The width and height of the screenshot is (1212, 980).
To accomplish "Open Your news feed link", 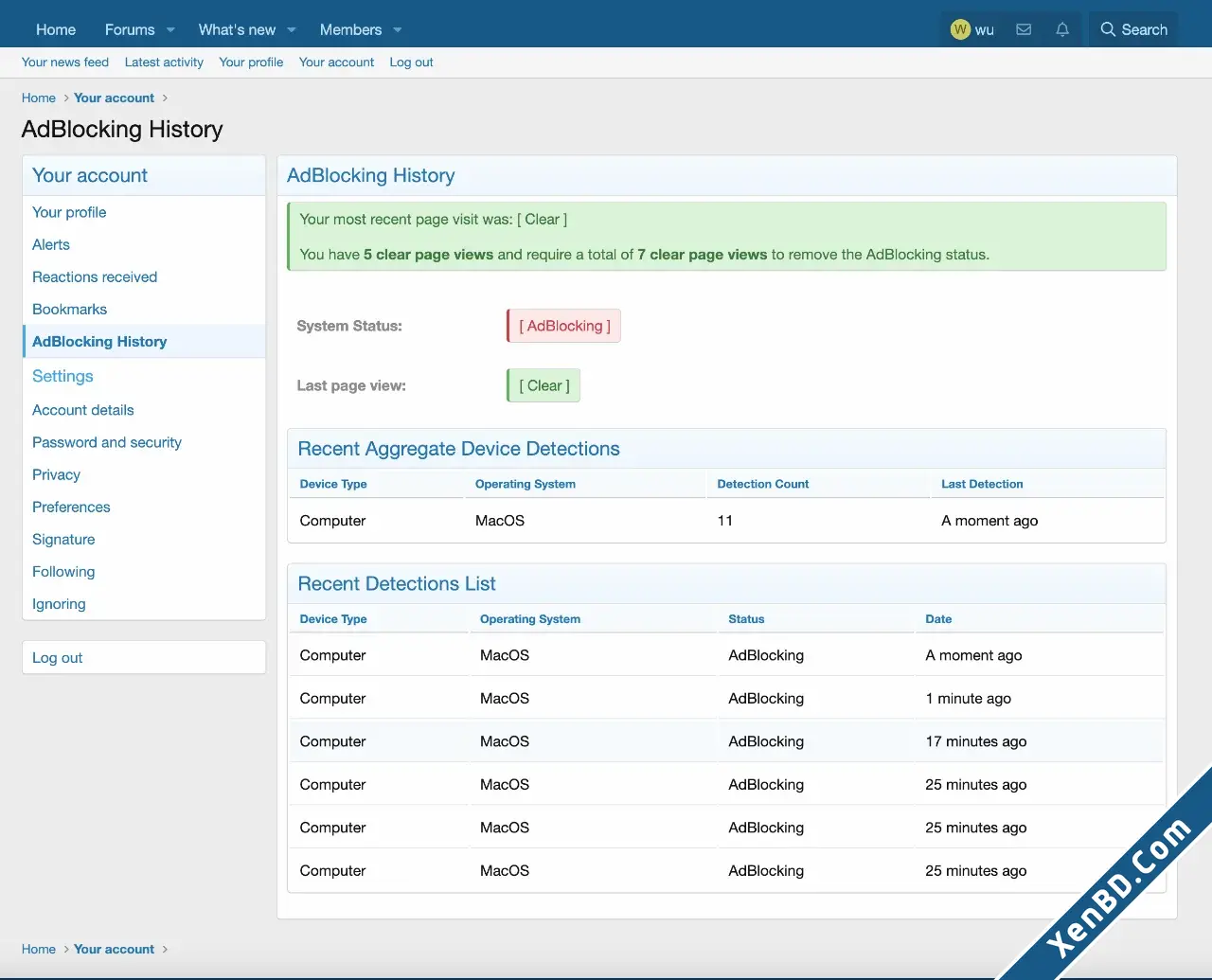I will (65, 62).
